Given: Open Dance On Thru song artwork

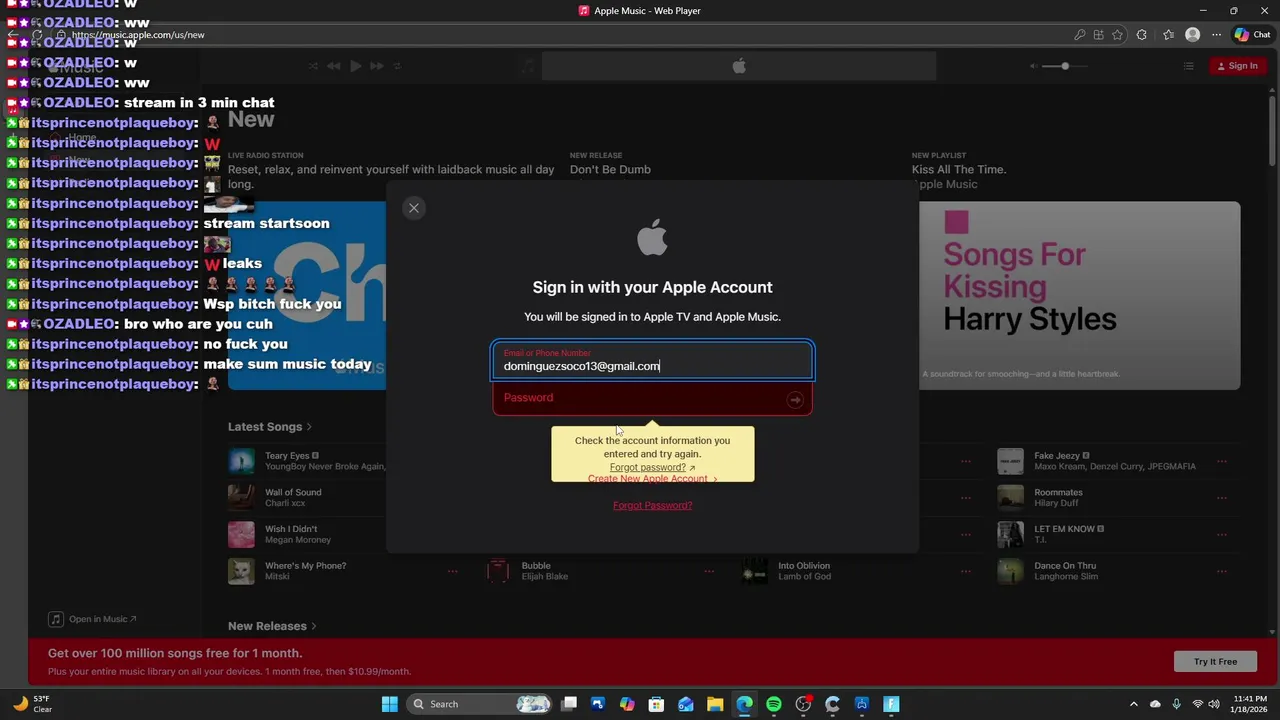Looking at the screenshot, I should 1011,571.
